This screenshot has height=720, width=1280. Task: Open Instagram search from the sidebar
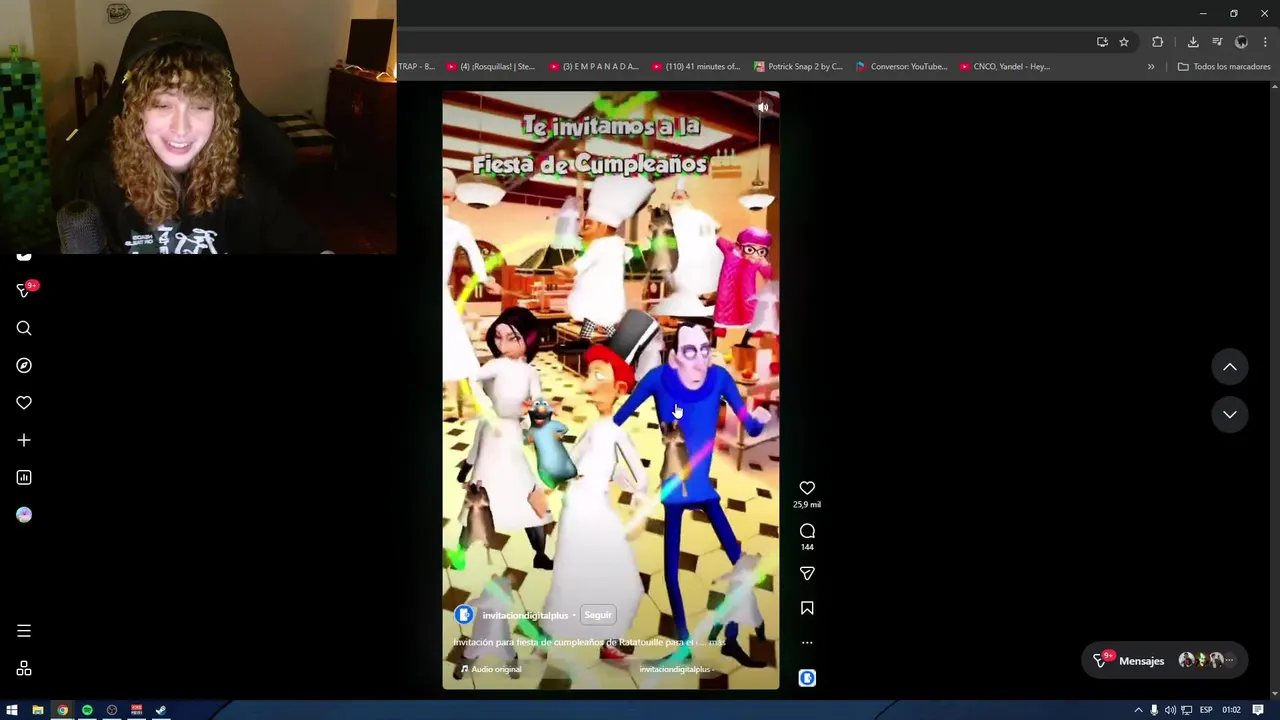click(x=24, y=328)
